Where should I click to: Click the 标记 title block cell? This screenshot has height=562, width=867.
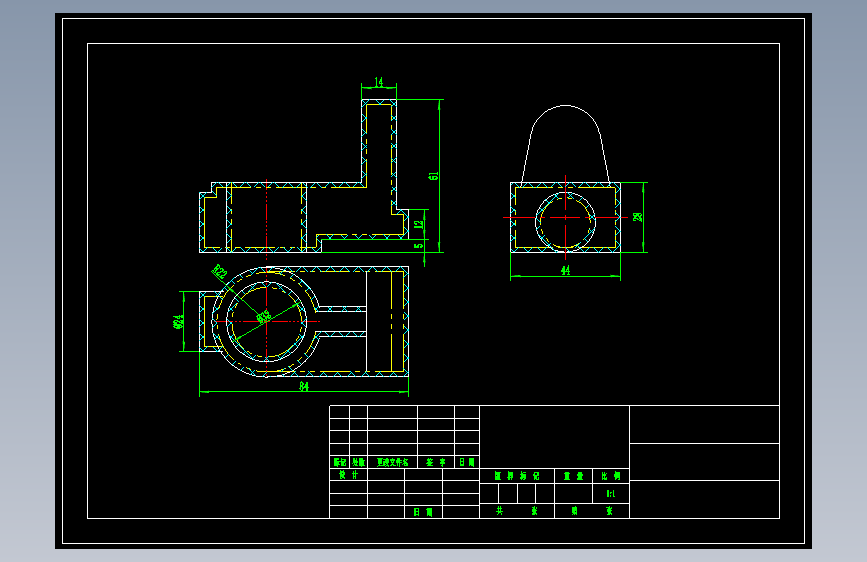340,462
